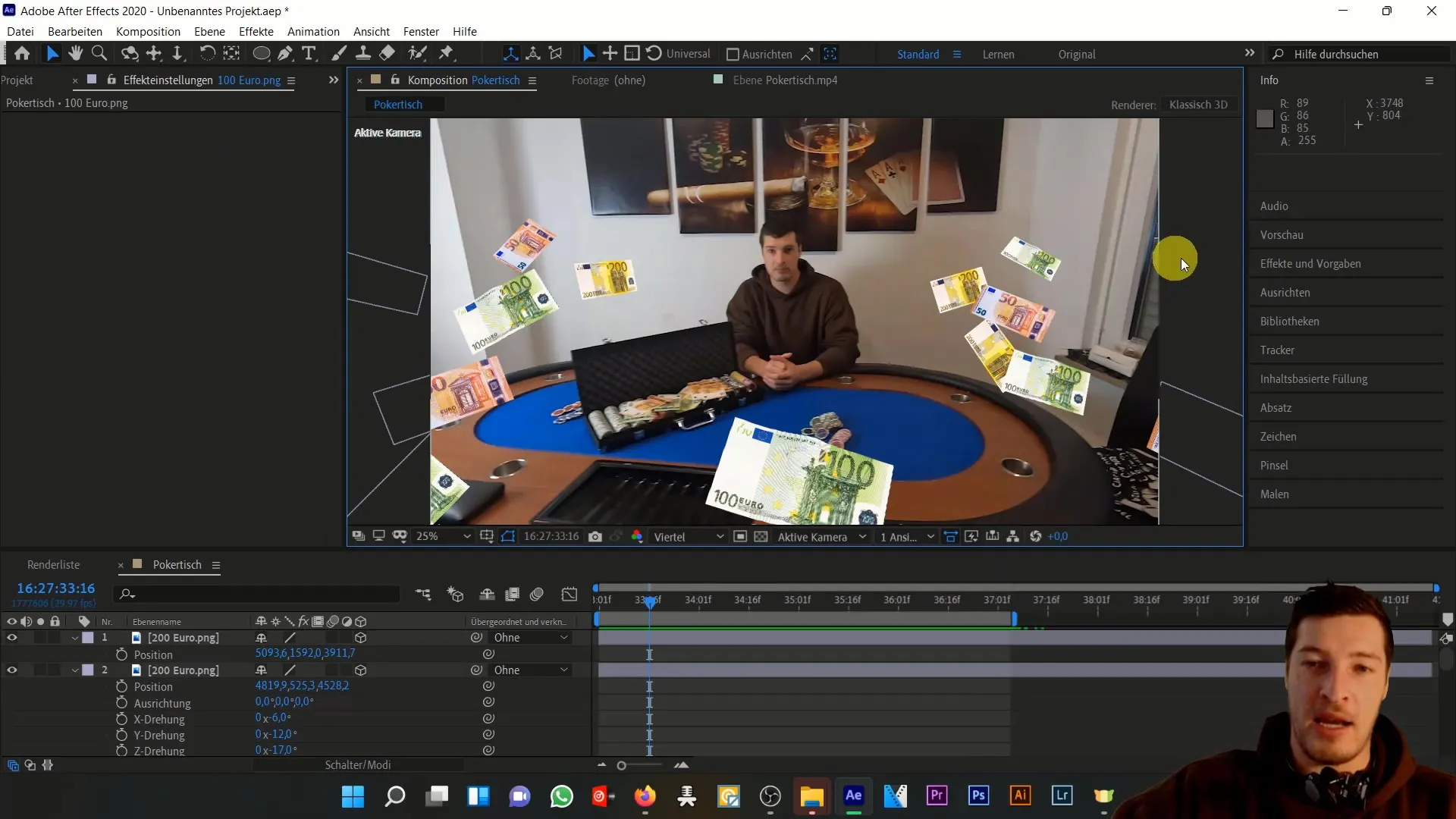
Task: Toggle visibility of layer 1 [200 Euro.png]
Action: pos(12,638)
